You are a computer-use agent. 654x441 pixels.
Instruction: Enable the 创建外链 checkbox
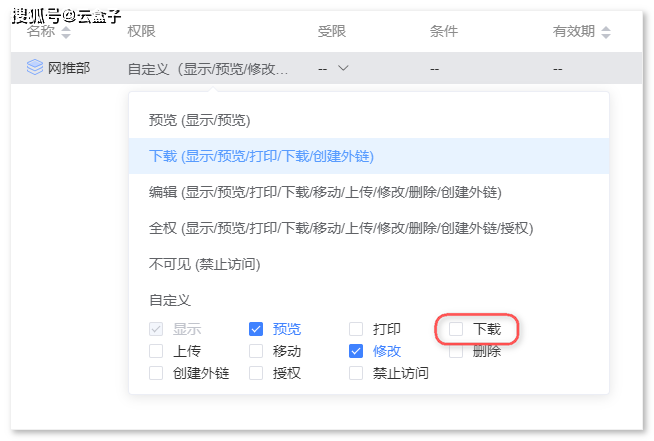point(156,373)
